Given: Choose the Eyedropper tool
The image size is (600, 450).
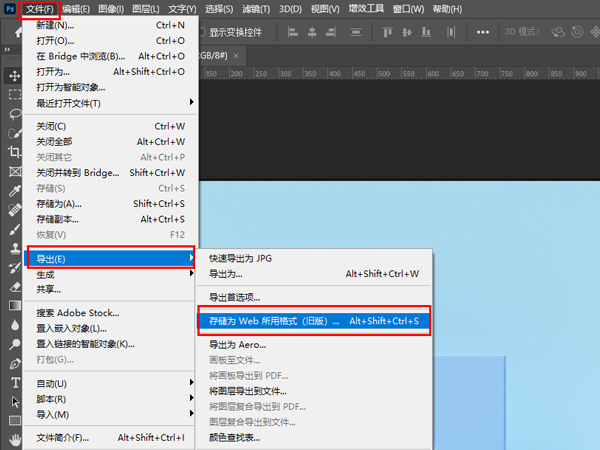Looking at the screenshot, I should (x=15, y=190).
